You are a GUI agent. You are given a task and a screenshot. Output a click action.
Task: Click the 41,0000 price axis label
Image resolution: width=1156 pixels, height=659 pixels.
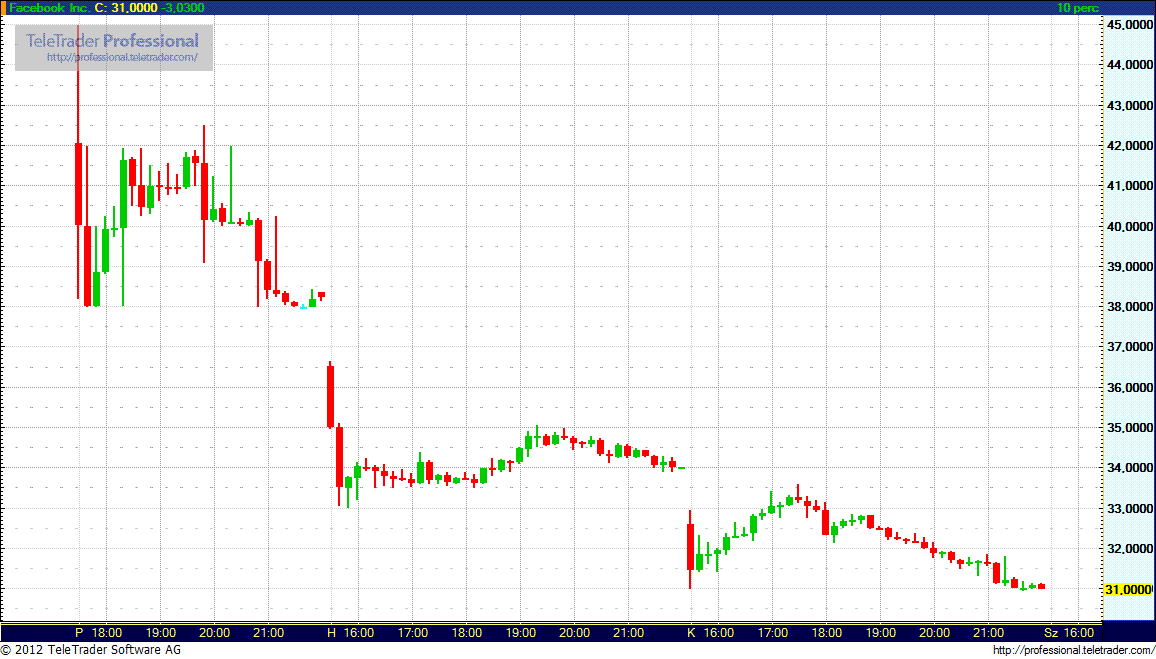pos(1129,186)
